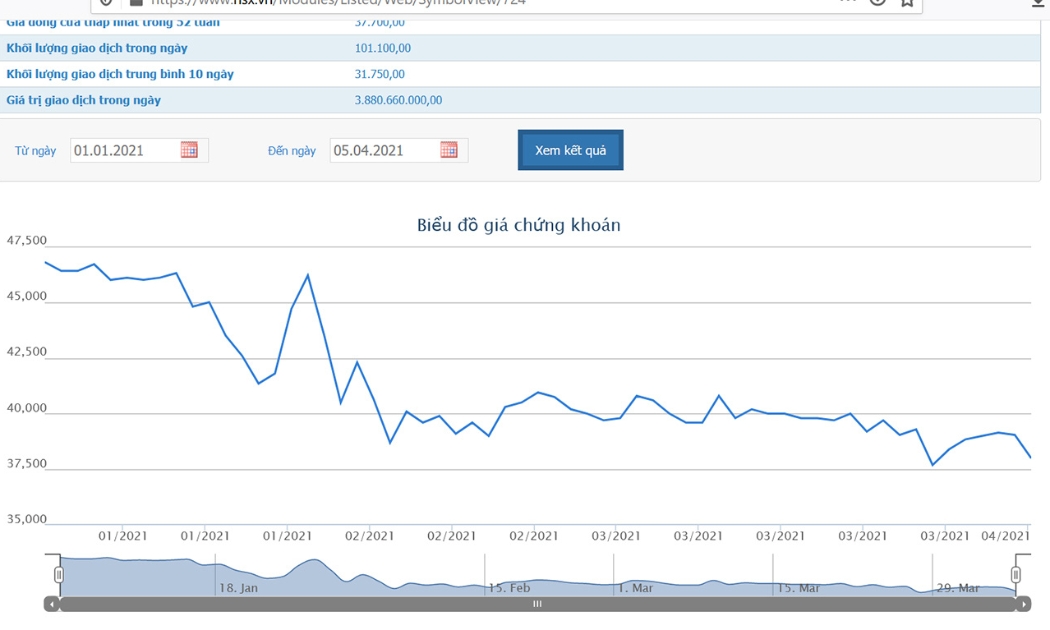This screenshot has width=1050, height=630.
Task: Select the Giá trị giao dịch trong ngày row
Action: point(520,100)
